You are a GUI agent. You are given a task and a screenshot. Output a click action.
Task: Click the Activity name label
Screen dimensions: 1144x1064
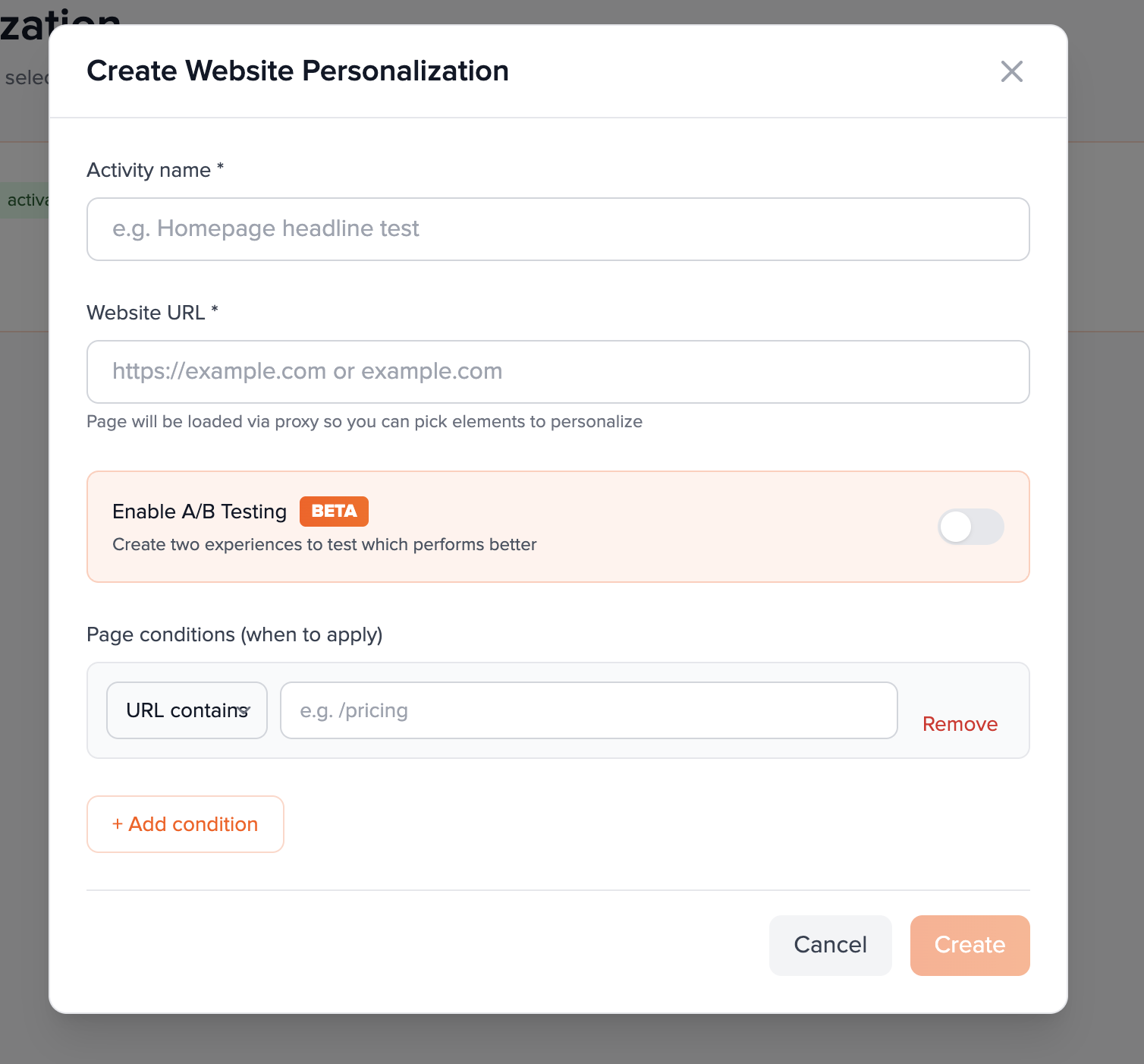[149, 170]
